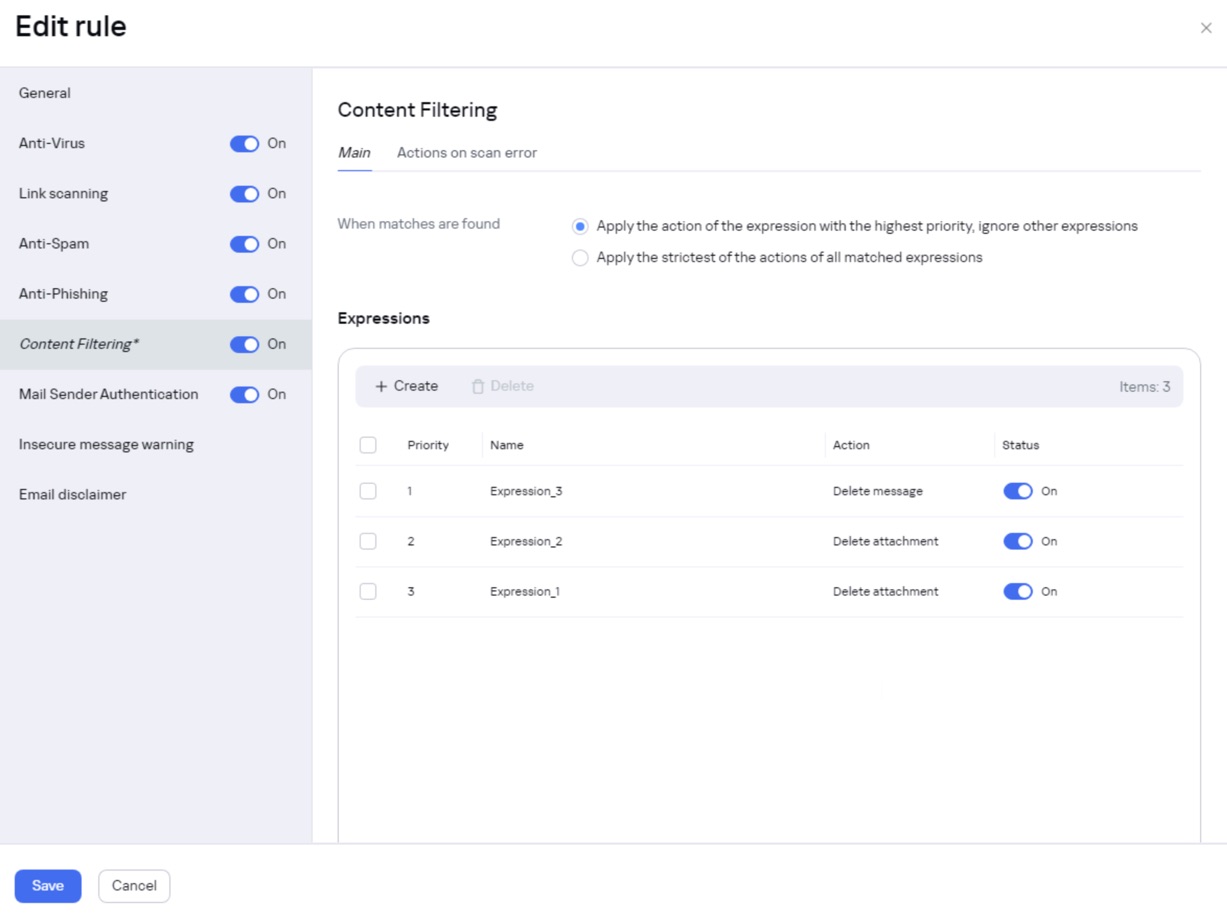Disable the Link scanning toggle
The image size is (1227, 915).
(x=245, y=194)
